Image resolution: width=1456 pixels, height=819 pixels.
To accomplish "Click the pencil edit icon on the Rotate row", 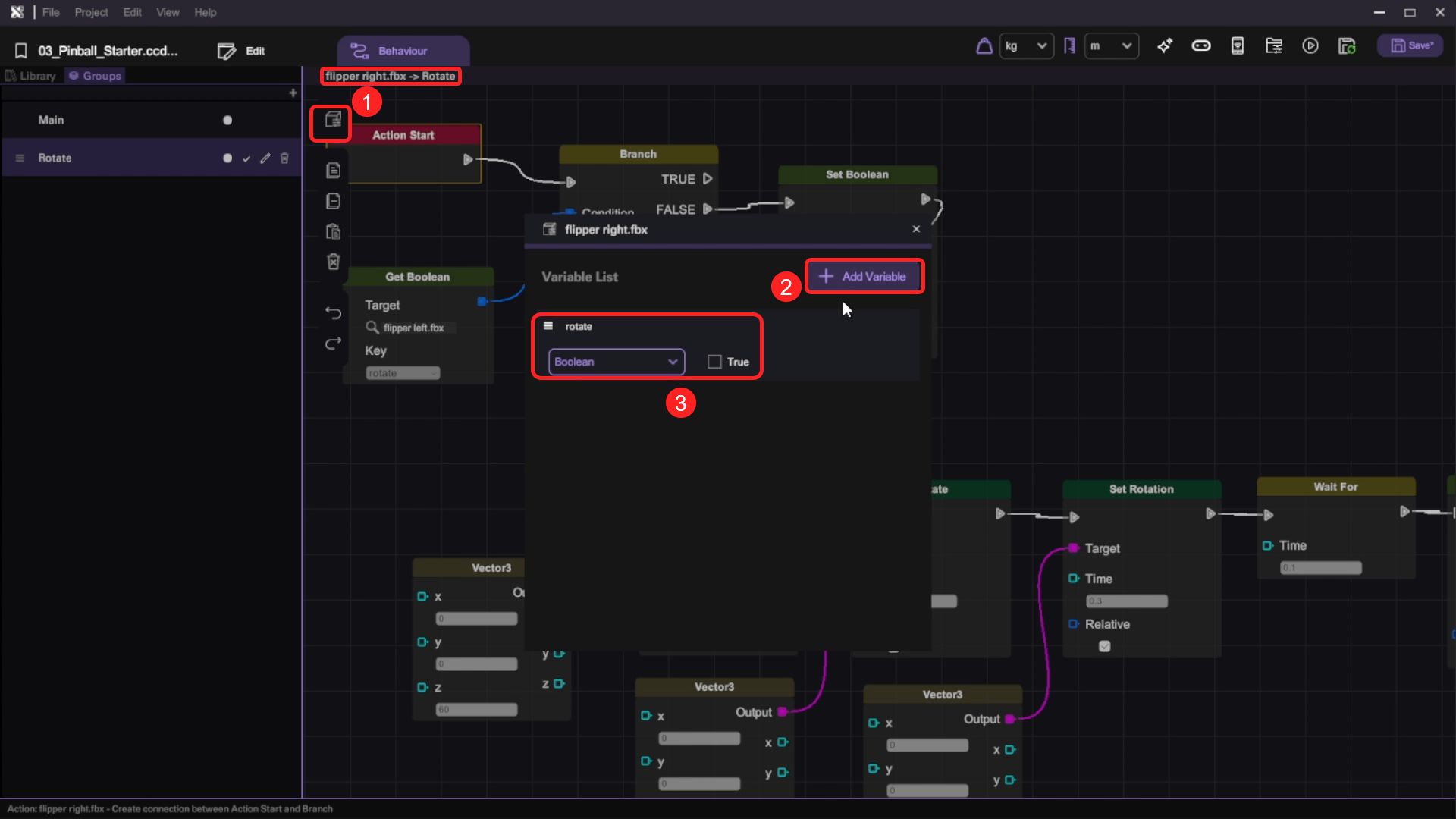I will tap(265, 158).
